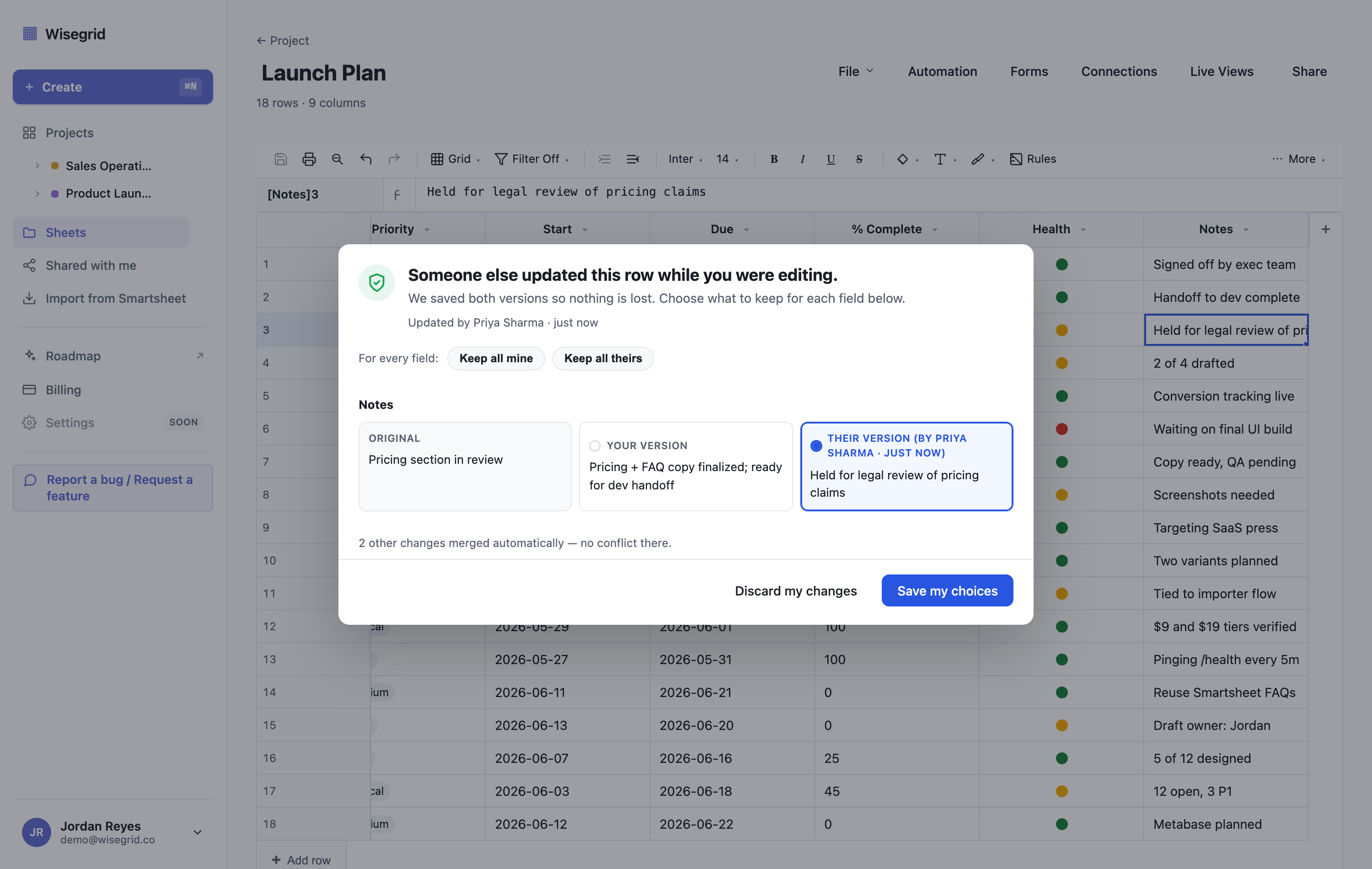
Task: Open the More toolbar dropdown
Action: [x=1298, y=159]
